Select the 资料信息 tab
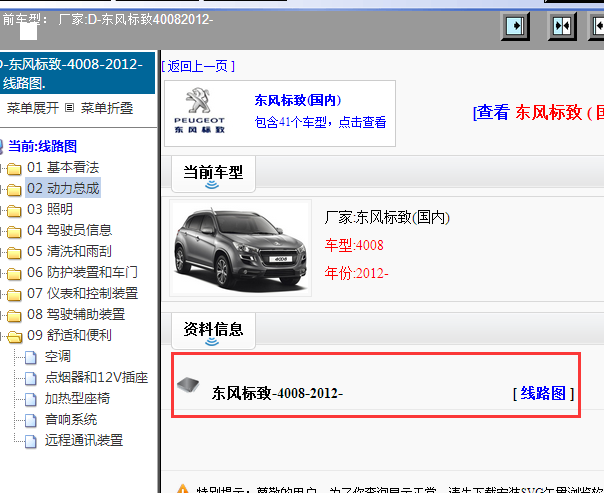 (x=213, y=330)
